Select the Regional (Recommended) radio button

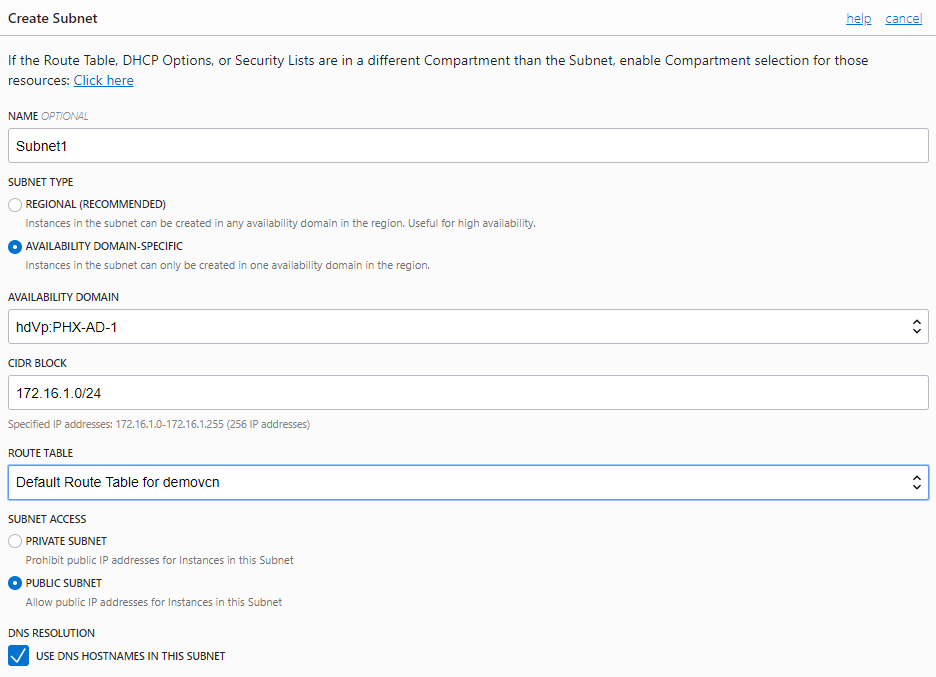pos(15,204)
